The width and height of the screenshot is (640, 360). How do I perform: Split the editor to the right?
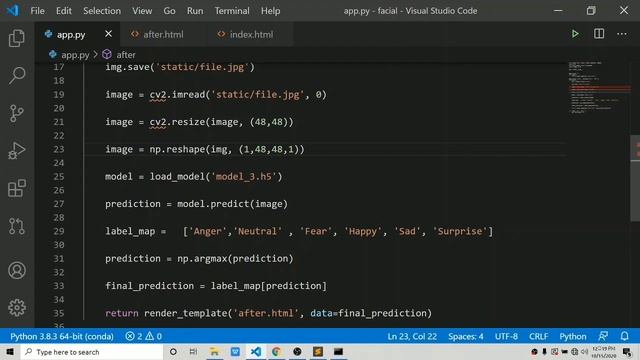[x=599, y=34]
